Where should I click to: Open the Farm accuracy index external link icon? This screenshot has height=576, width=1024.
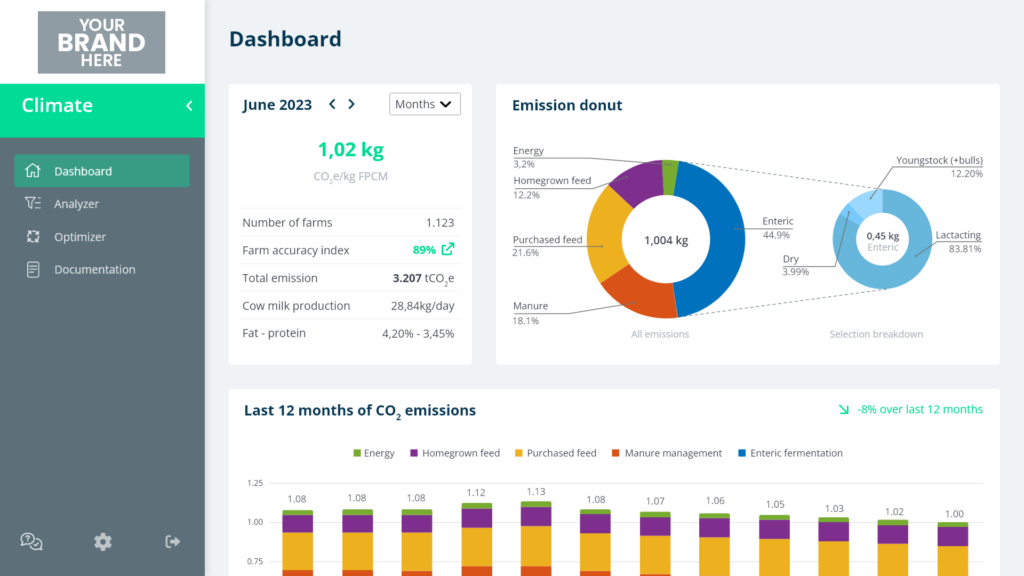pyautogui.click(x=448, y=249)
